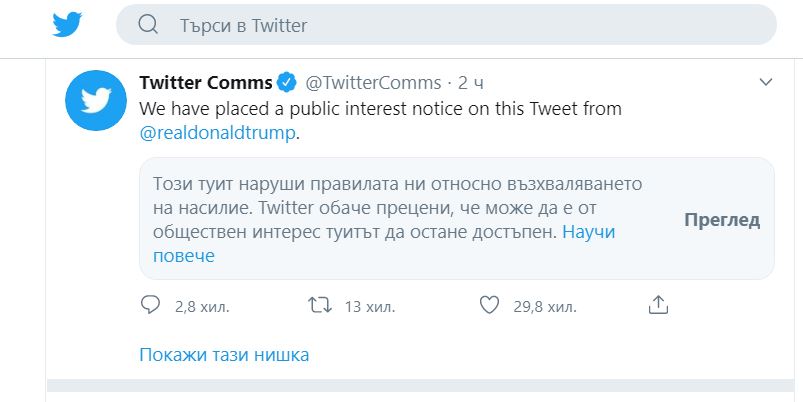Open the @realdonaldtrump mention link
The height and width of the screenshot is (402, 803).
tap(218, 133)
